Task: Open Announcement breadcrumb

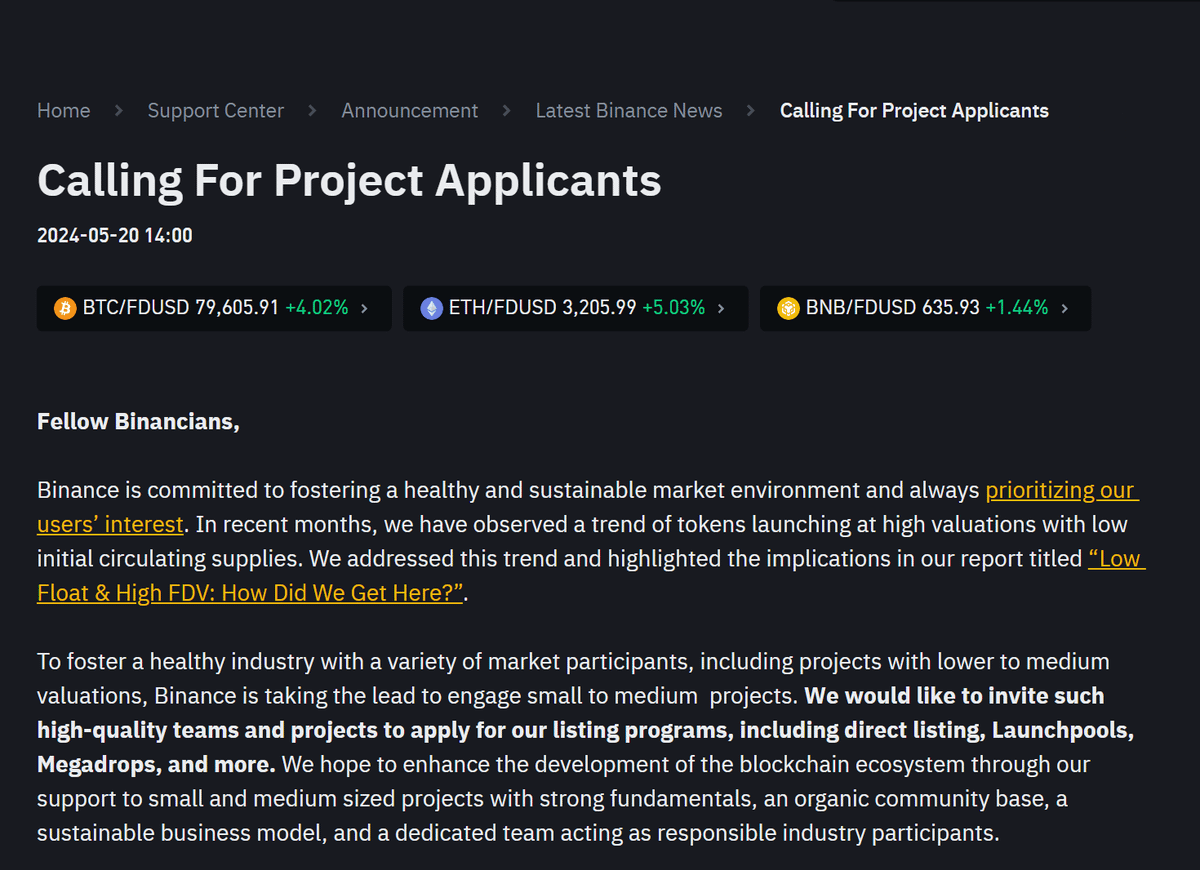Action: coord(410,111)
